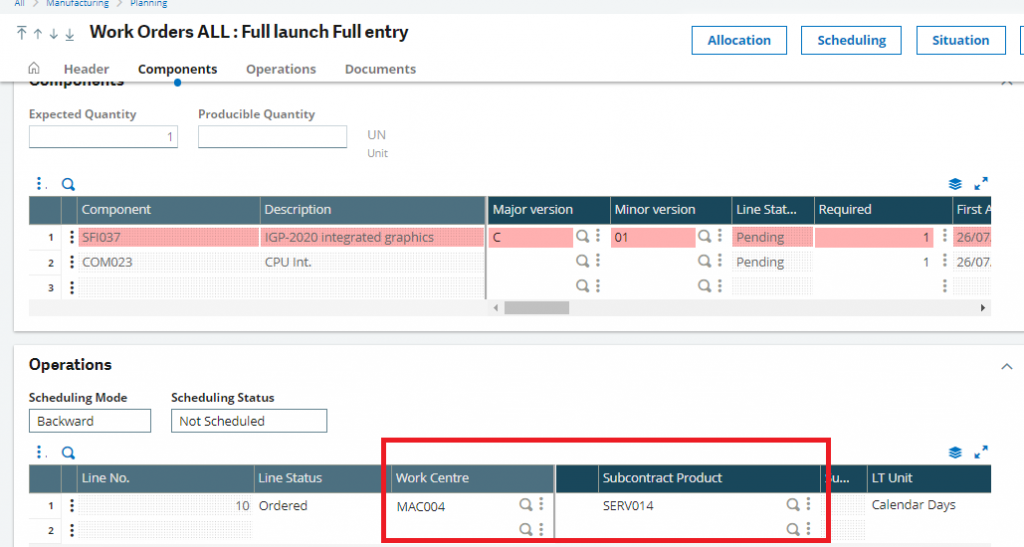Lookup Minor version for SFI037 row
This screenshot has height=547, width=1024.
(704, 236)
